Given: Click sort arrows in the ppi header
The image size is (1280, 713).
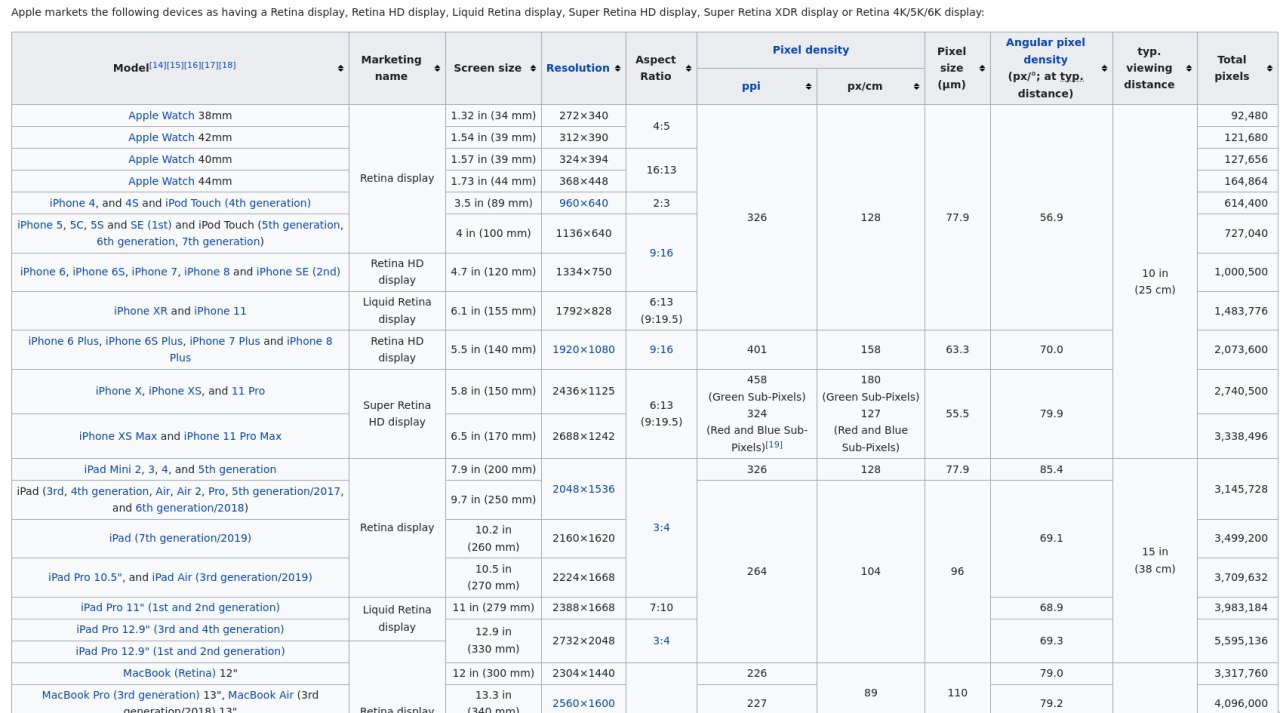Looking at the screenshot, I should 808,86.
